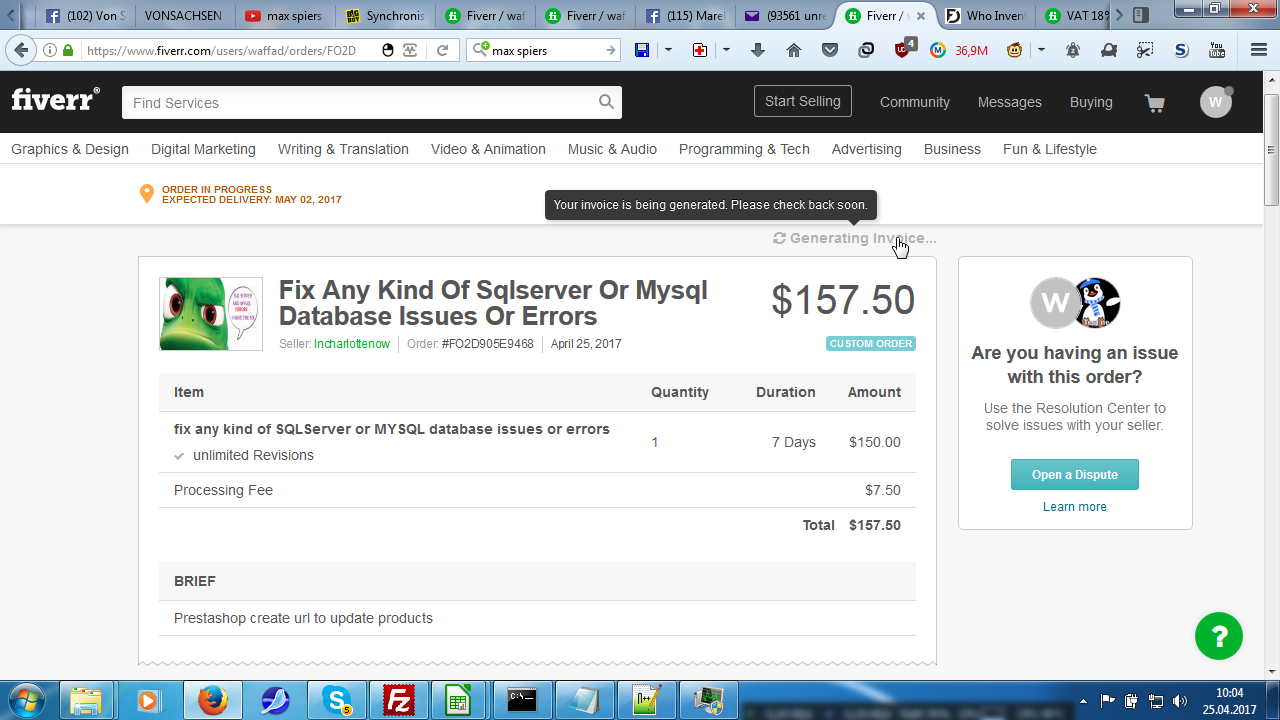Switch to the Synchronis tab

point(386,16)
